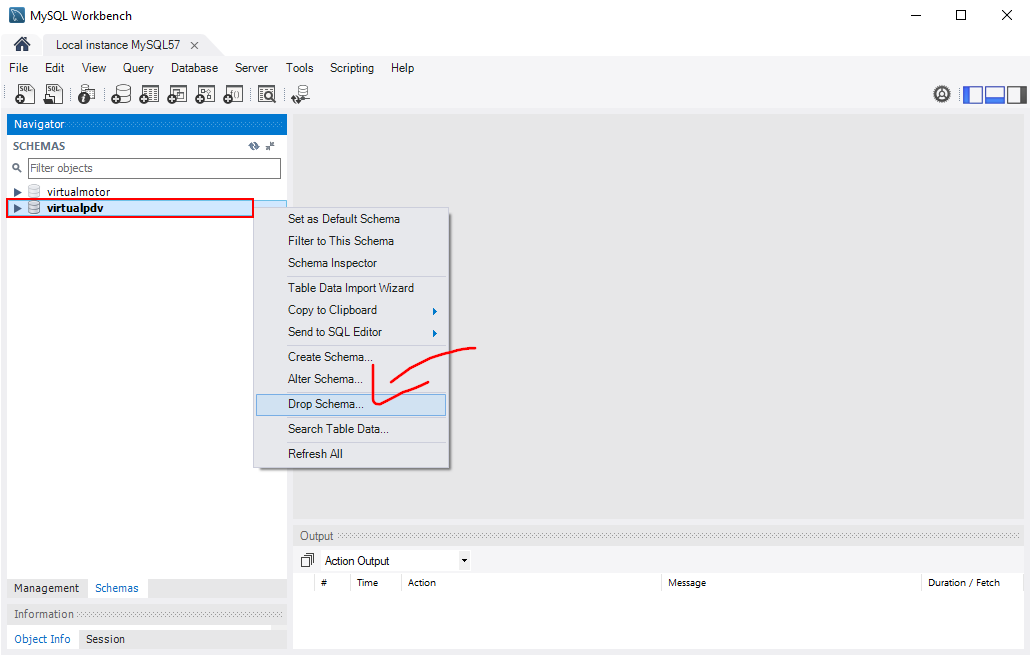Viewport: 1031px width, 656px height.
Task: Open the Action Output dropdown
Action: click(464, 561)
